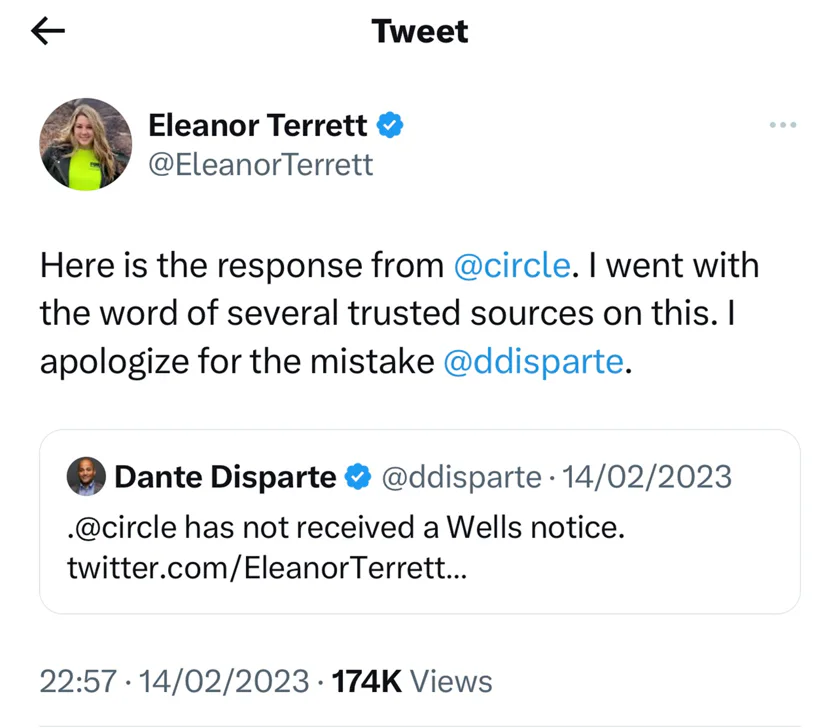
Task: Open the quoted tweet about Wells notice
Action: pyautogui.click(x=420, y=522)
